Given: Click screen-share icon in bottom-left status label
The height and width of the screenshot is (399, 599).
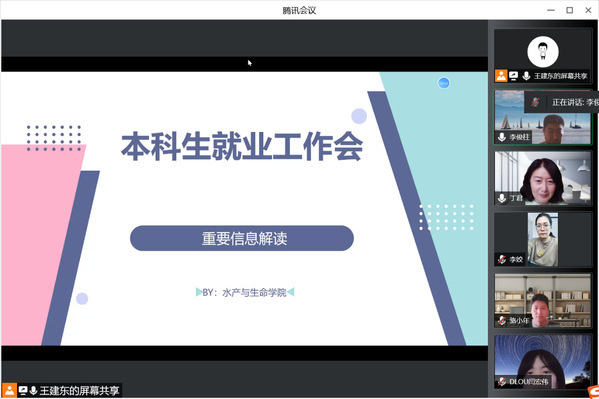Looking at the screenshot, I should 23,390.
